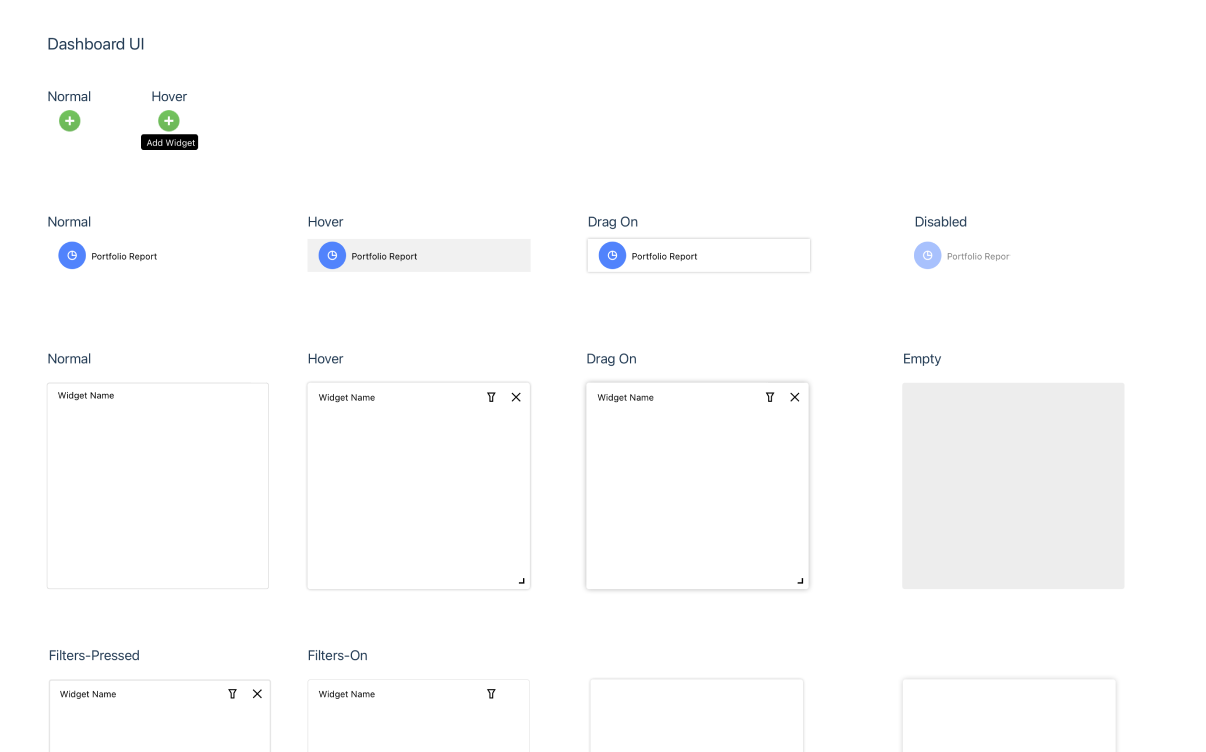Close the Hover widget with its X icon
Viewport: 1206px width, 752px height.
515,397
